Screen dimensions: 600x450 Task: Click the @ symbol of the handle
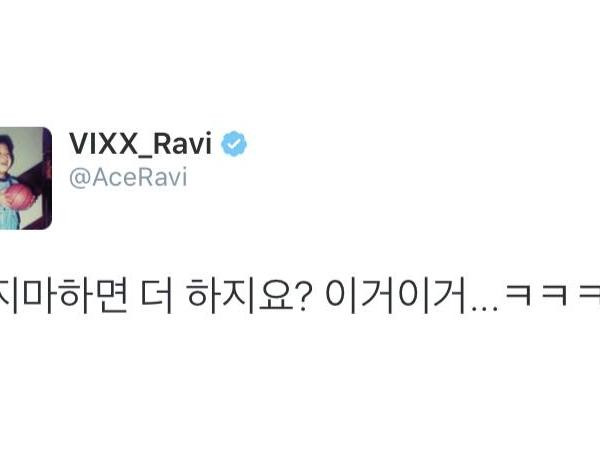pyautogui.click(x=80, y=178)
